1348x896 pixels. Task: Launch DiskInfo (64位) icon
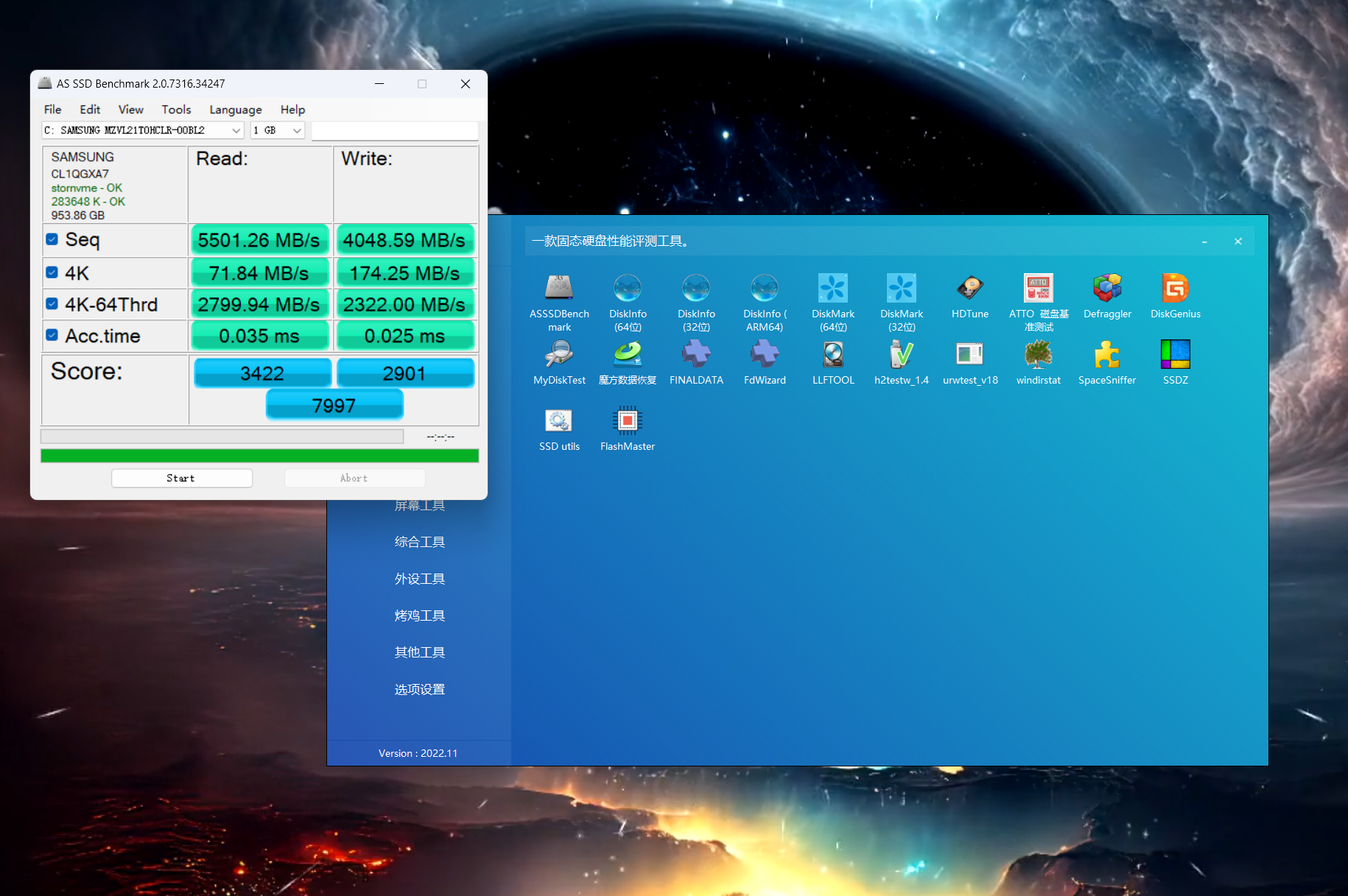click(x=628, y=288)
